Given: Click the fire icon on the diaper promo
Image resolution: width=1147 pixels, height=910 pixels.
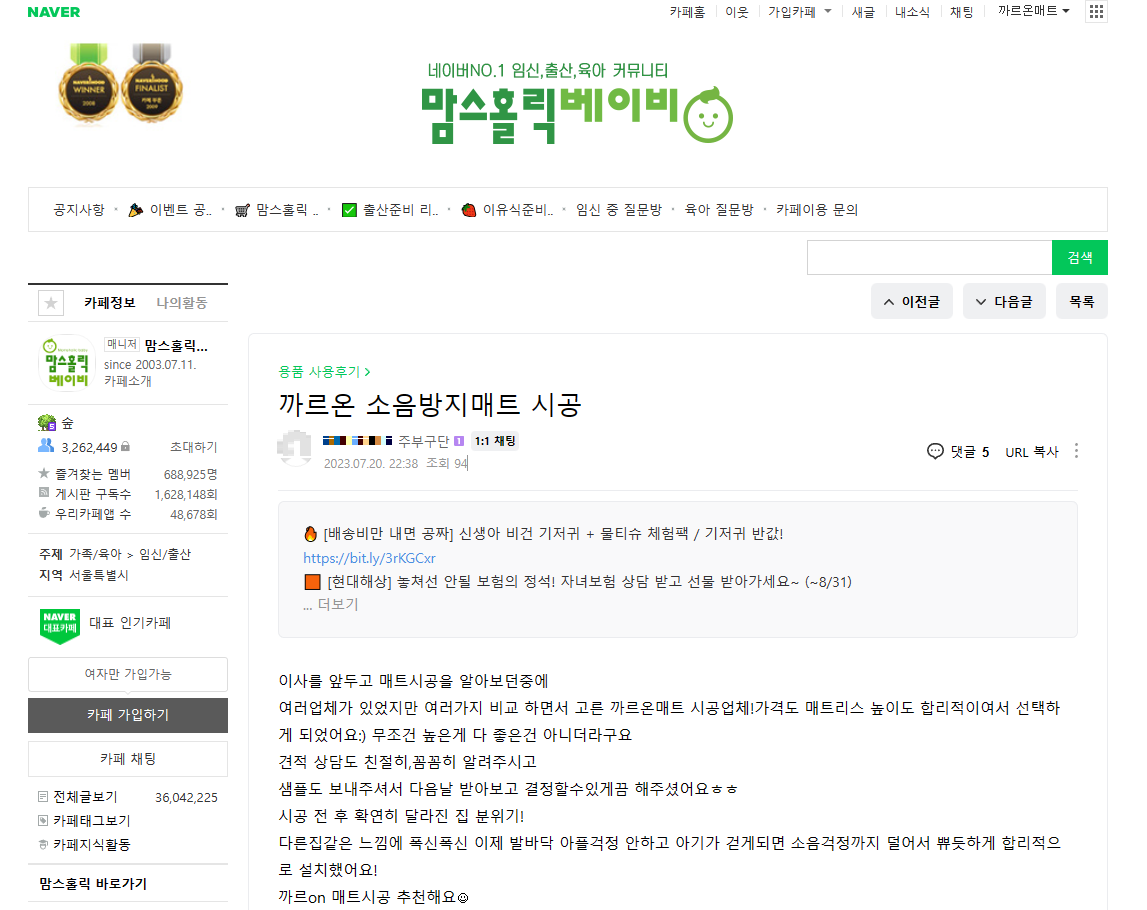Looking at the screenshot, I should [x=311, y=534].
